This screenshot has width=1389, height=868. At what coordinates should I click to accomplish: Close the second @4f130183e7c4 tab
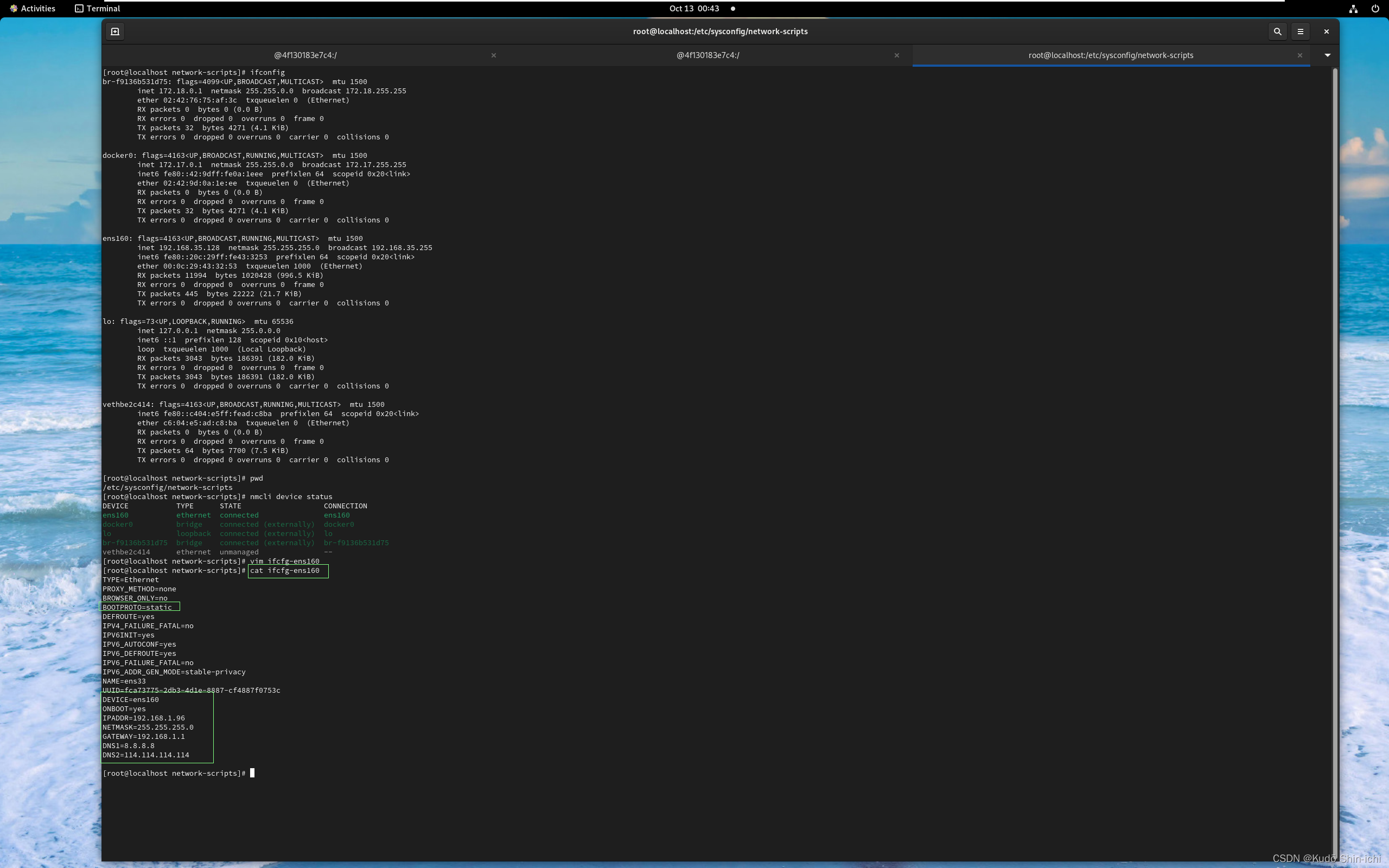[896, 55]
